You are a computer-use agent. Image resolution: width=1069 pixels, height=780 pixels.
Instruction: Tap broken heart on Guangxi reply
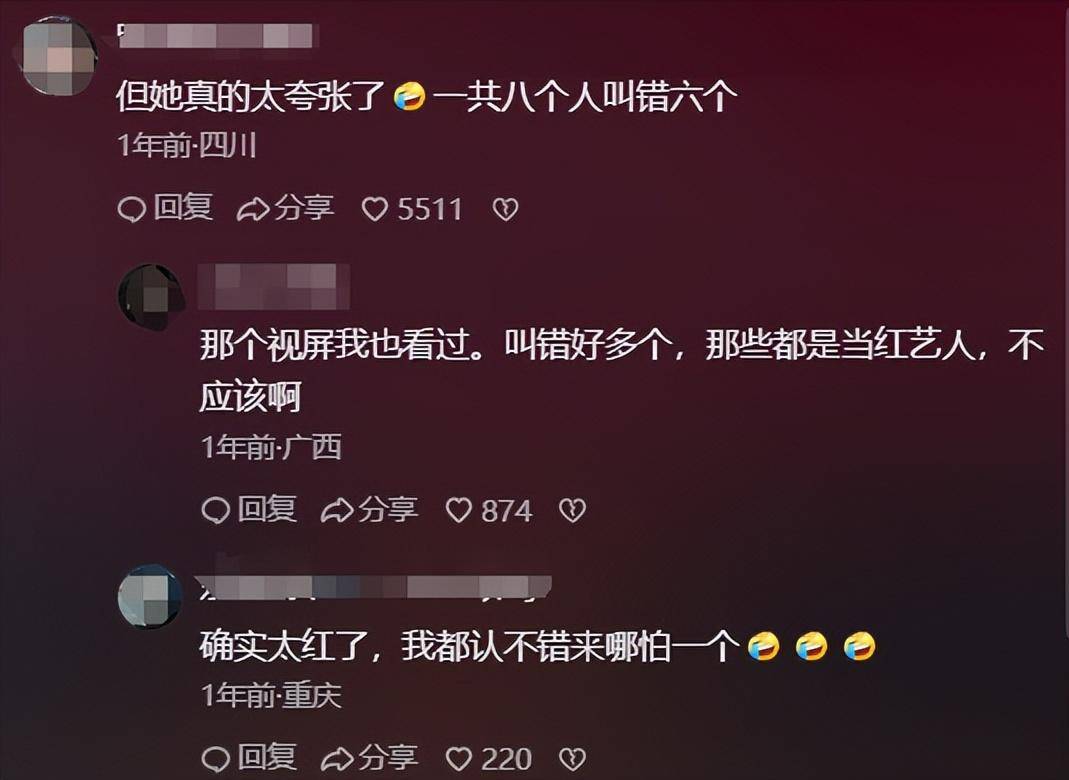[x=572, y=510]
